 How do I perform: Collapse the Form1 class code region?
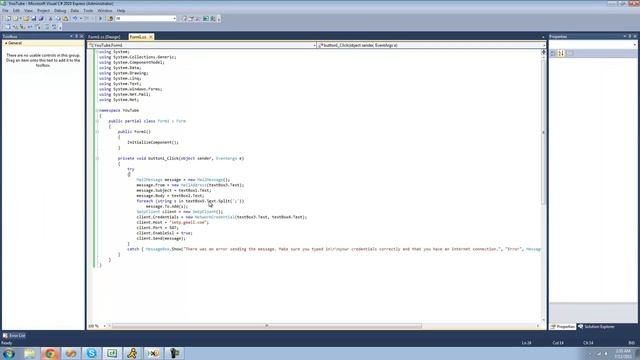click(x=98, y=121)
